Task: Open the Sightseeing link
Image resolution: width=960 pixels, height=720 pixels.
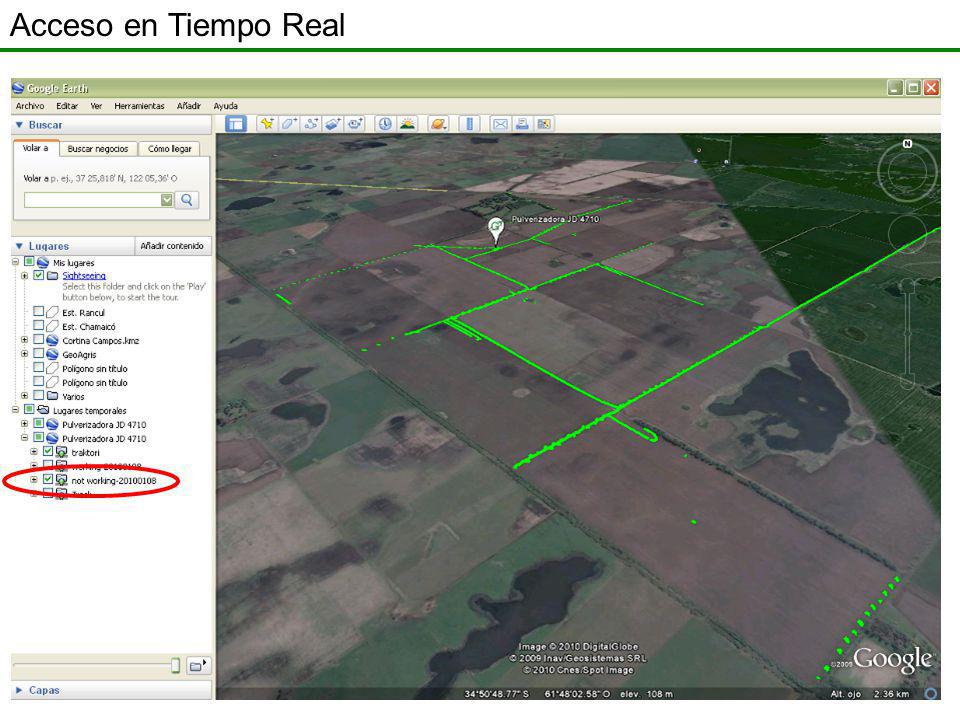Action: coord(84,276)
